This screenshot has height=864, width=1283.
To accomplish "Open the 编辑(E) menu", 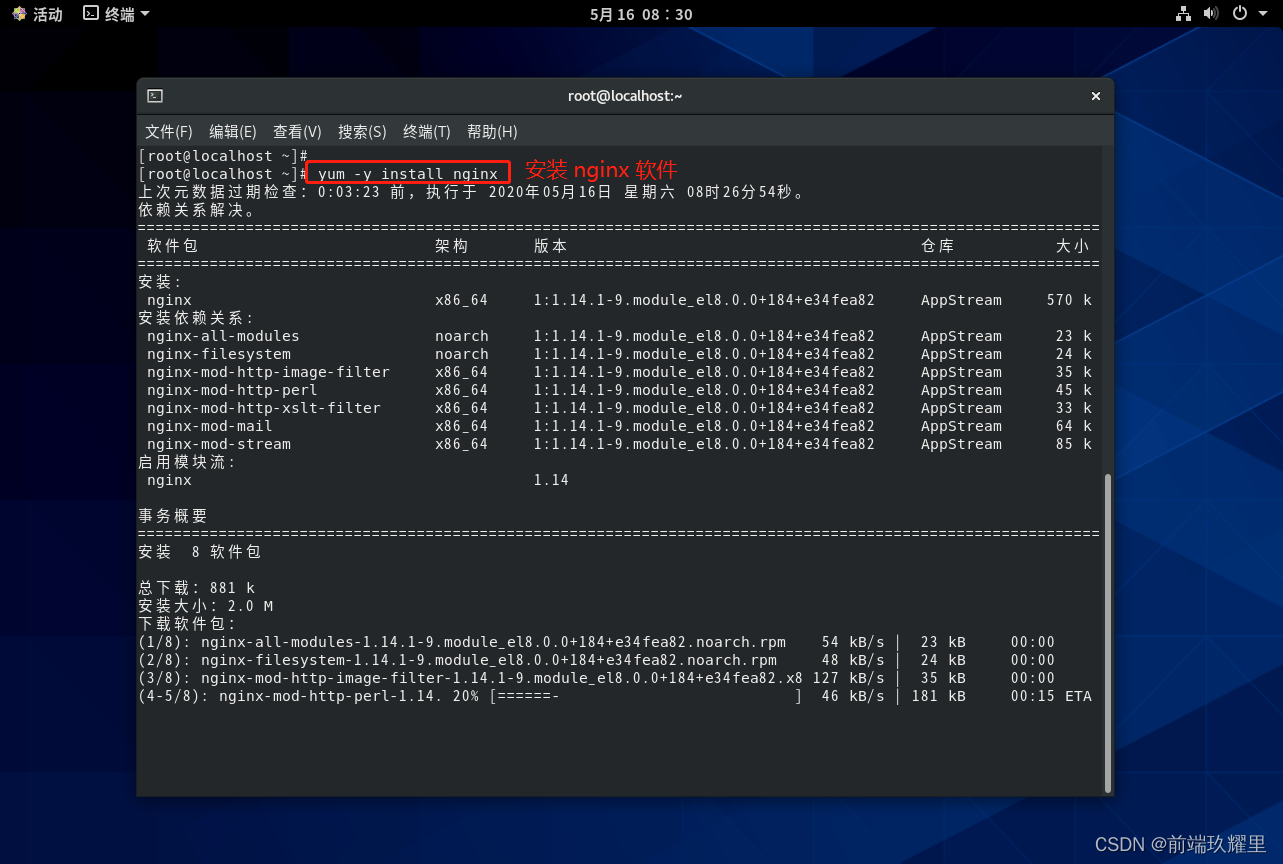I will click(x=231, y=131).
